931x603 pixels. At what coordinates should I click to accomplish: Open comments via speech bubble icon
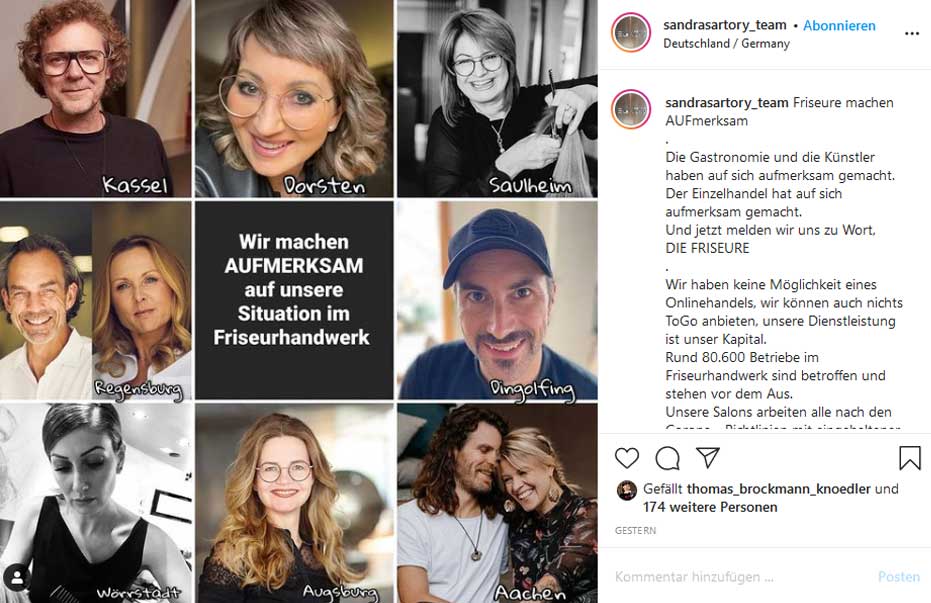667,458
